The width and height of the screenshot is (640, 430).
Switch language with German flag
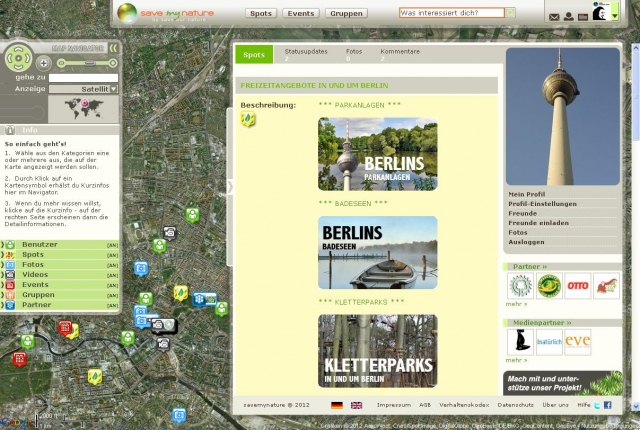click(337, 405)
